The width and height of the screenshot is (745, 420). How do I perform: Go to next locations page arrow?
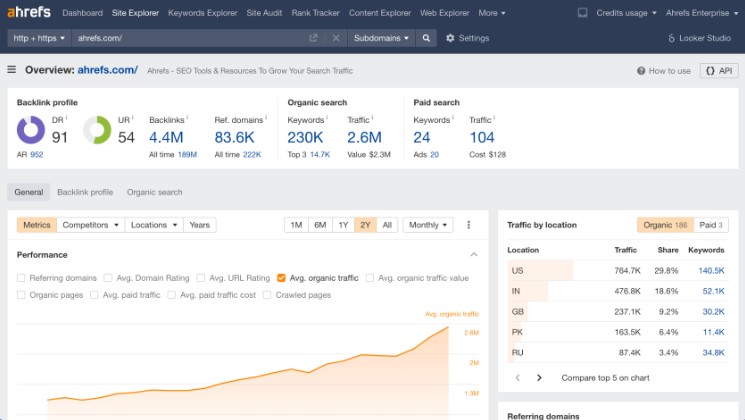tap(539, 378)
